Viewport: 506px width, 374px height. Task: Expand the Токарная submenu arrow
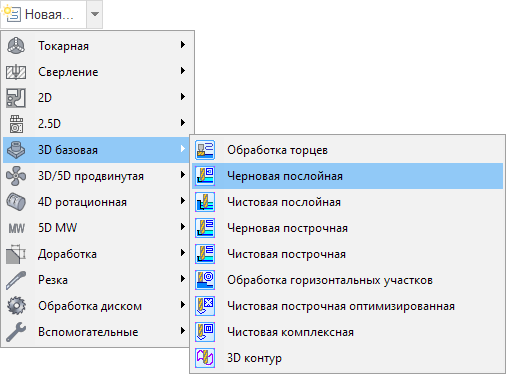pos(183,45)
